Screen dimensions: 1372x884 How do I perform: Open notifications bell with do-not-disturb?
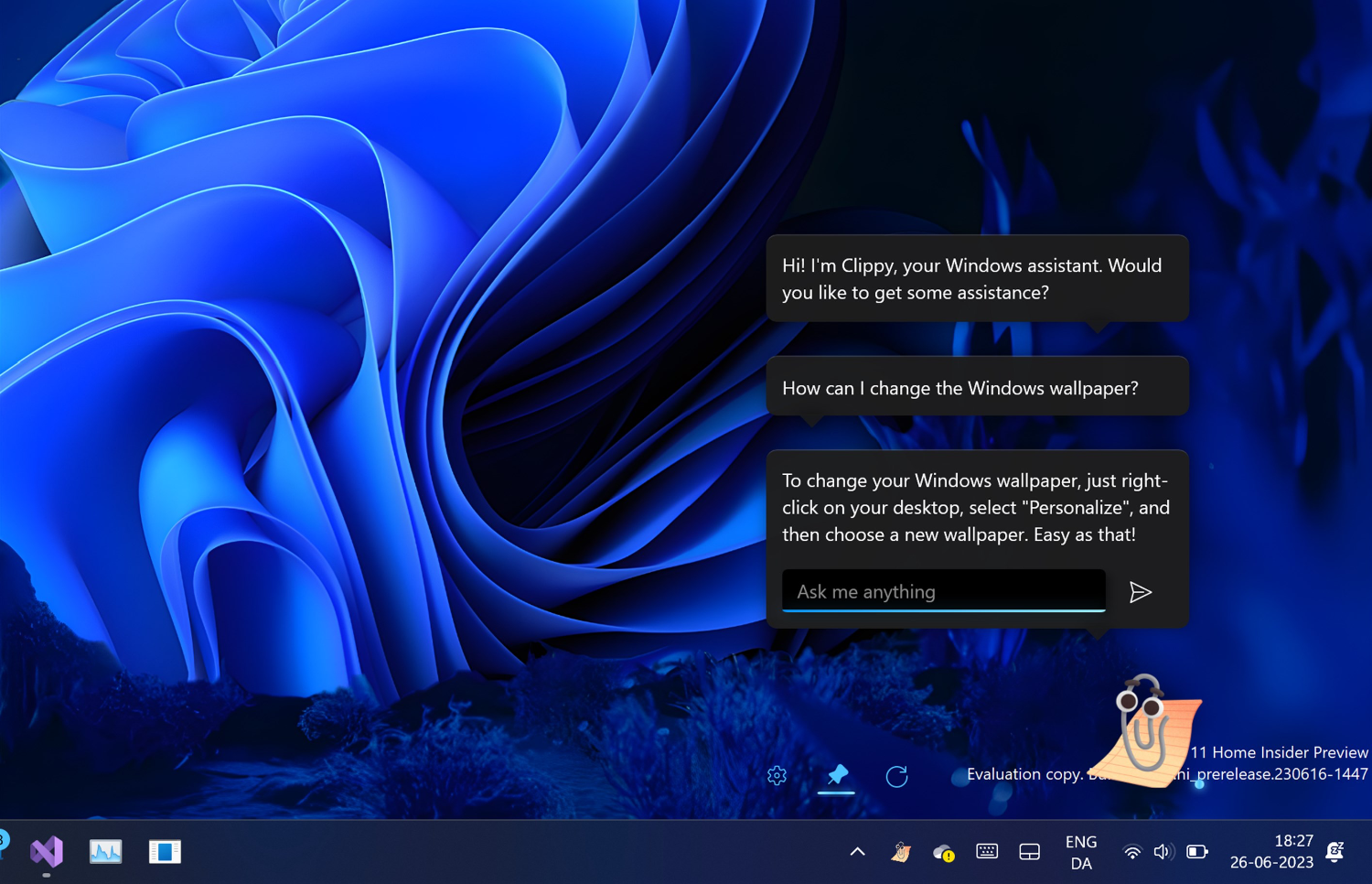1335,852
